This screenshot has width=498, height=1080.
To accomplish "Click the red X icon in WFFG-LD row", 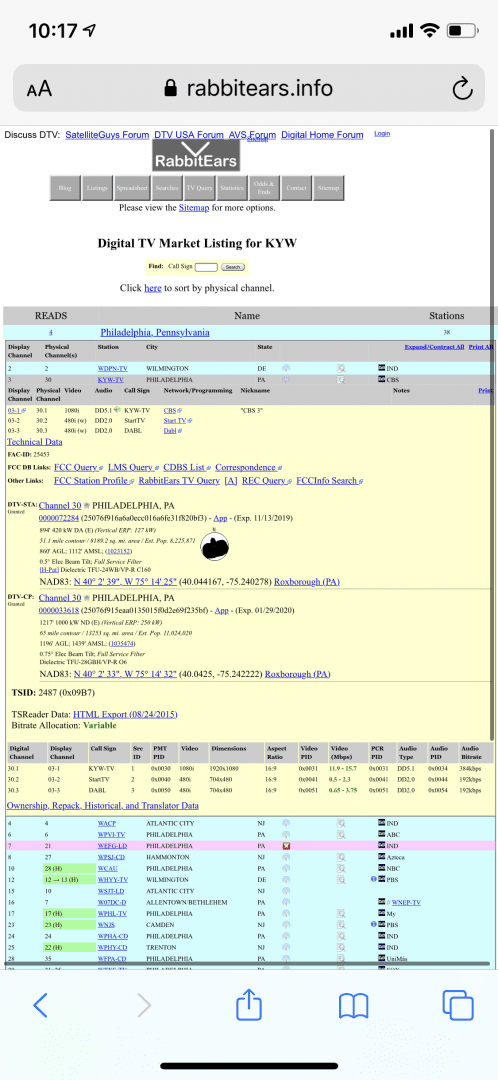I will pos(287,845).
